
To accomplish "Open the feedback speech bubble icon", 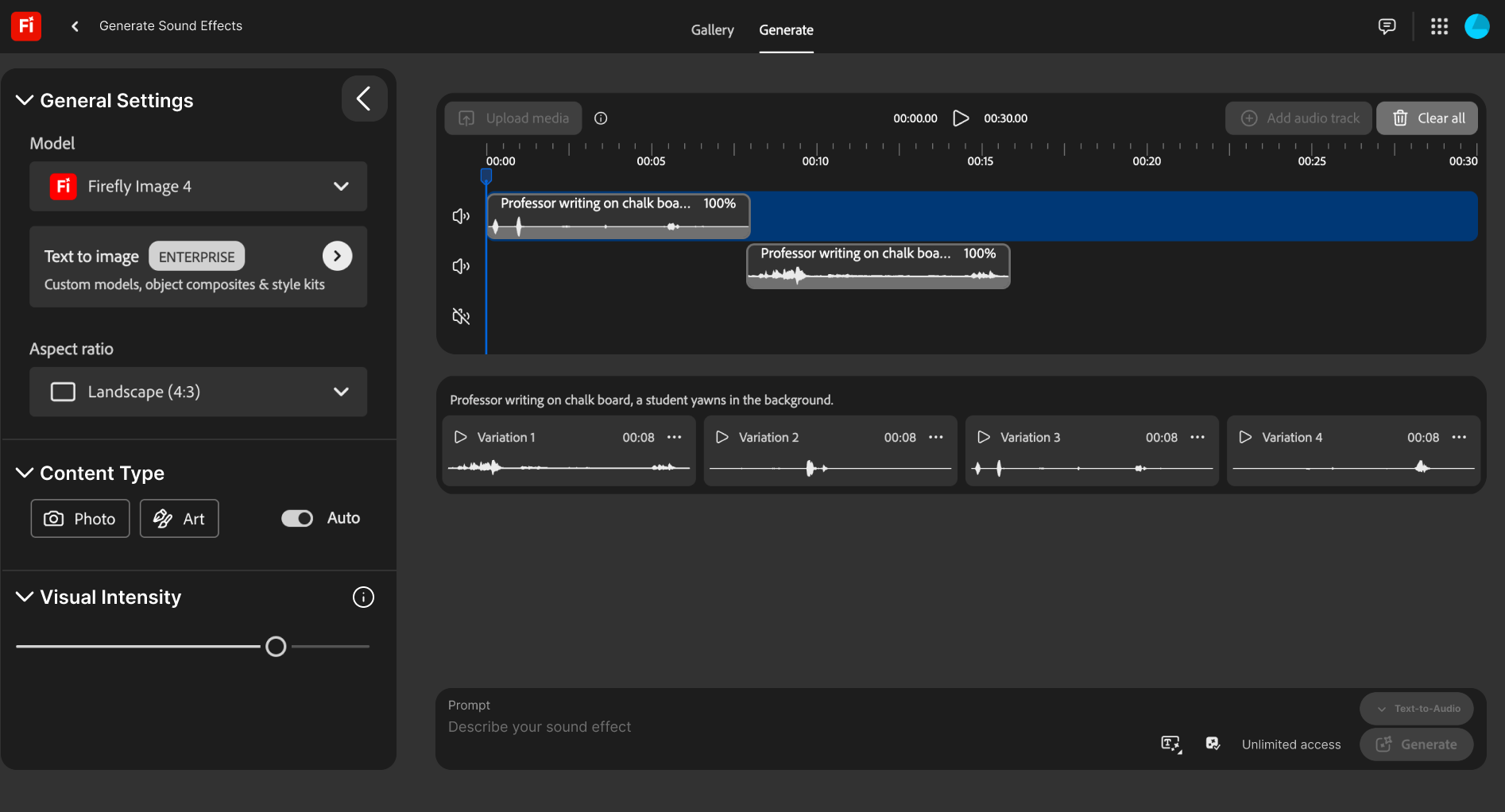I will [1387, 25].
